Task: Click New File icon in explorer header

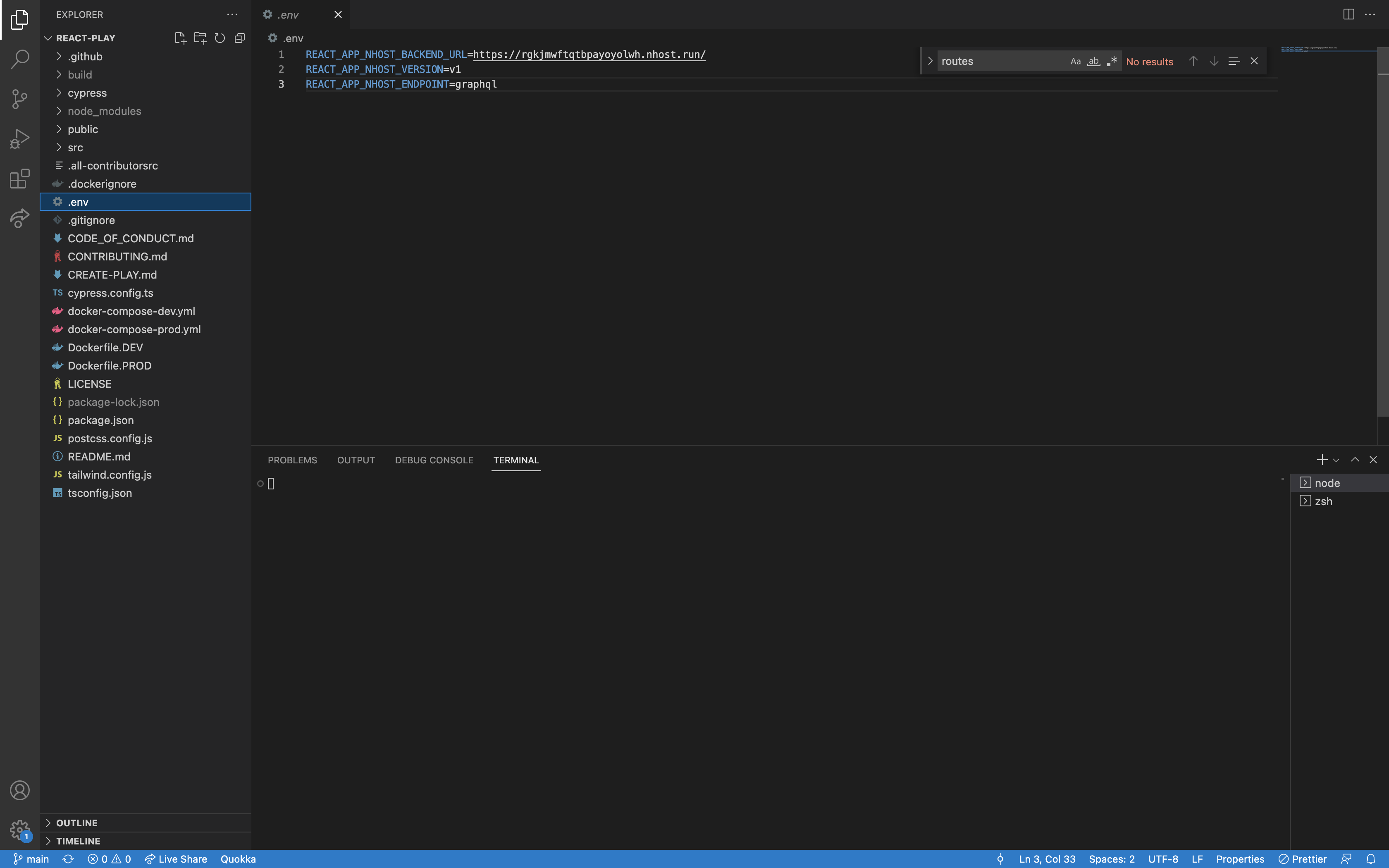Action: click(180, 38)
